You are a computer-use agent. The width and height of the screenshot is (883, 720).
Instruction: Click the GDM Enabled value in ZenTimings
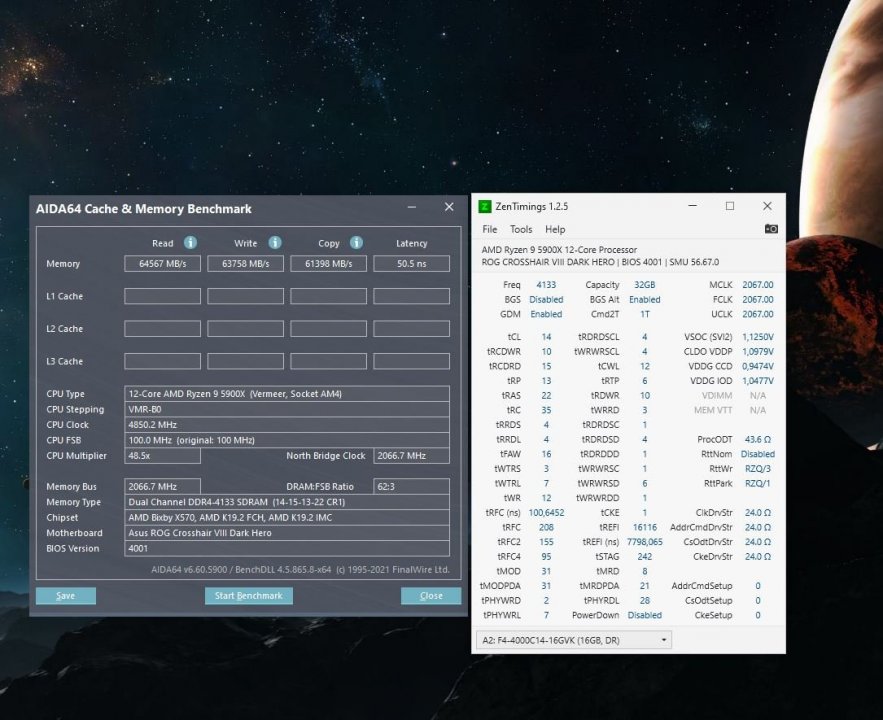546,314
